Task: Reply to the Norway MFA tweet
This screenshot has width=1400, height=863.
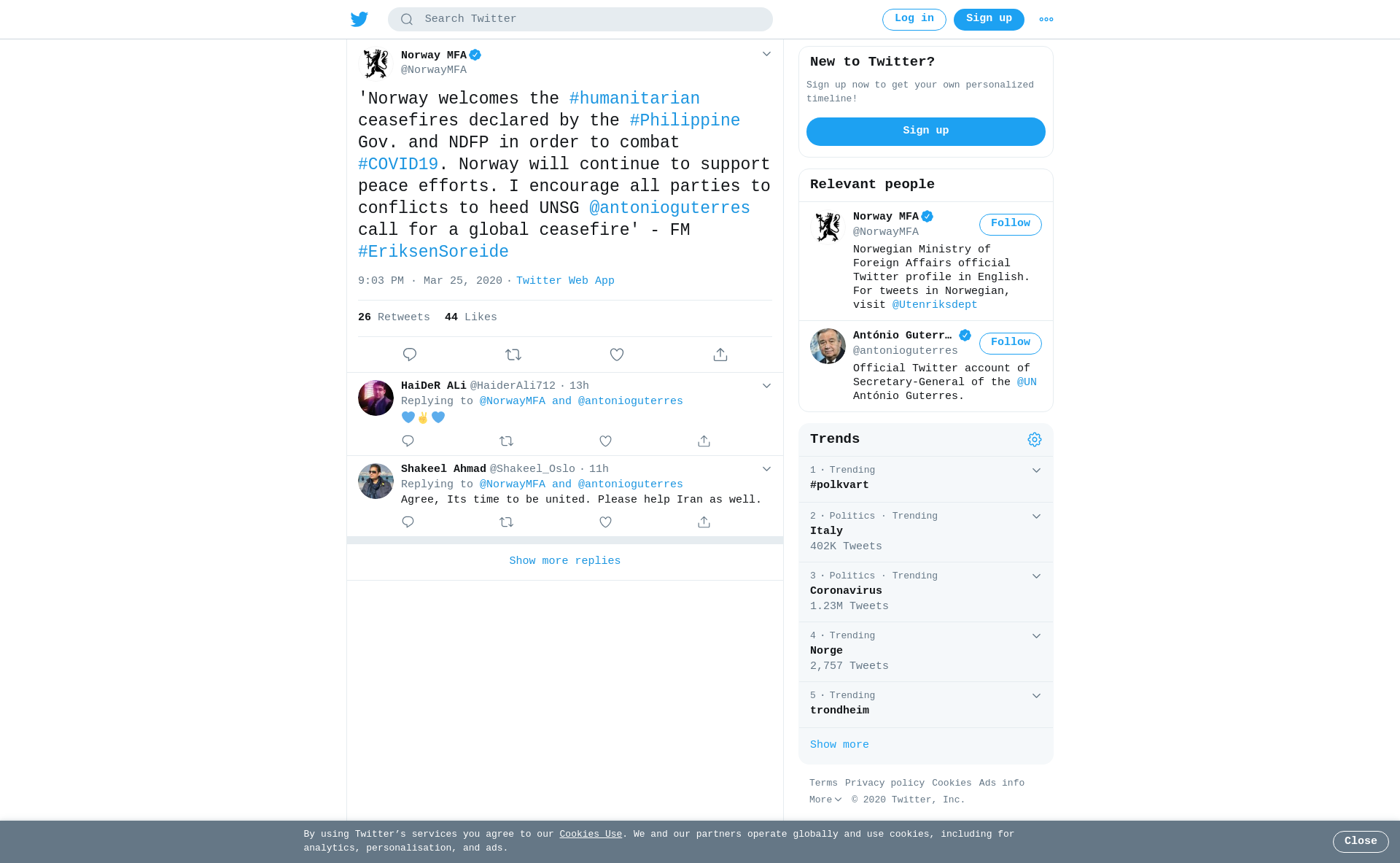Action: click(410, 355)
